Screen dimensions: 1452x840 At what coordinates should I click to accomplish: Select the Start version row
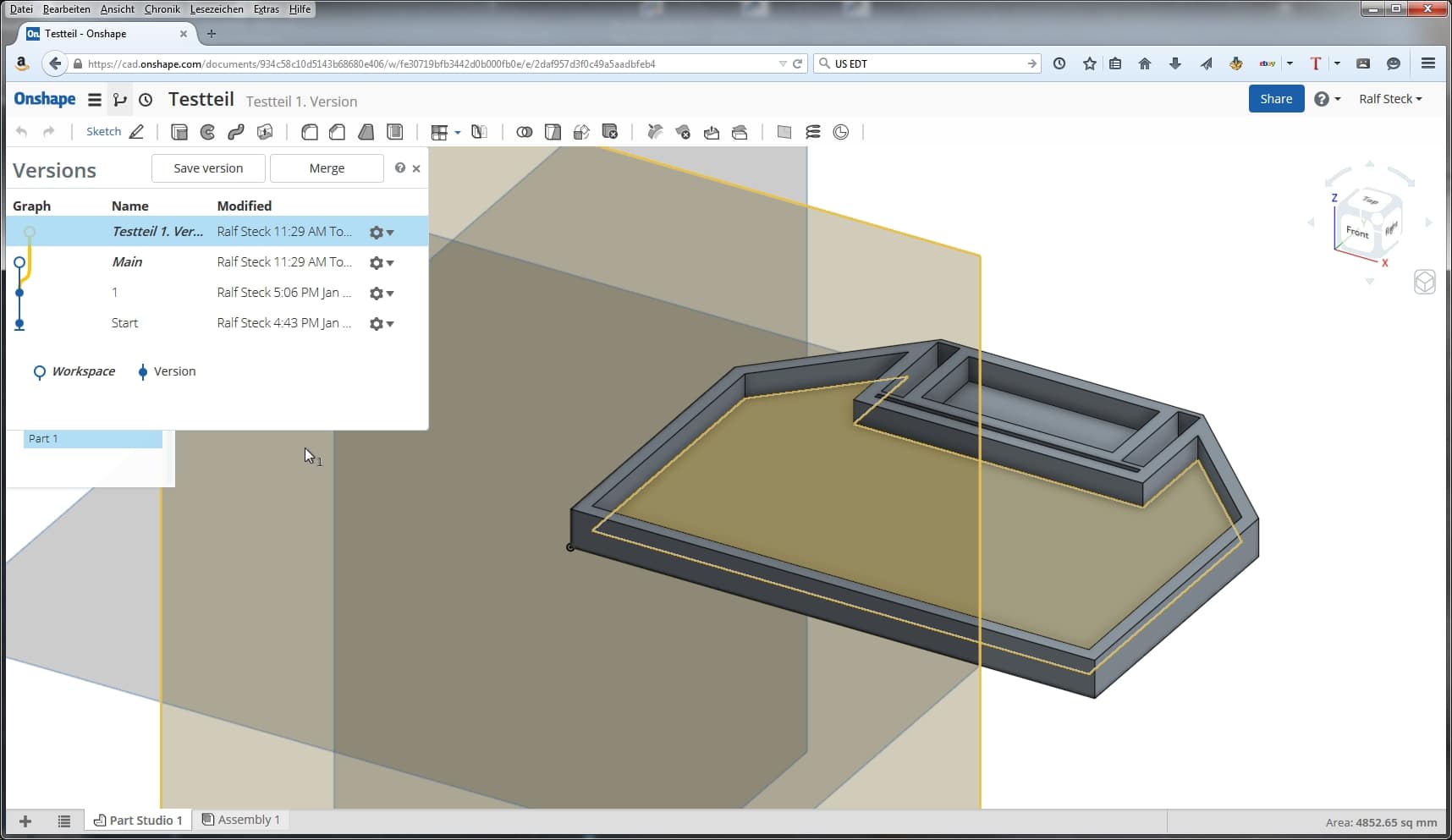(x=124, y=323)
